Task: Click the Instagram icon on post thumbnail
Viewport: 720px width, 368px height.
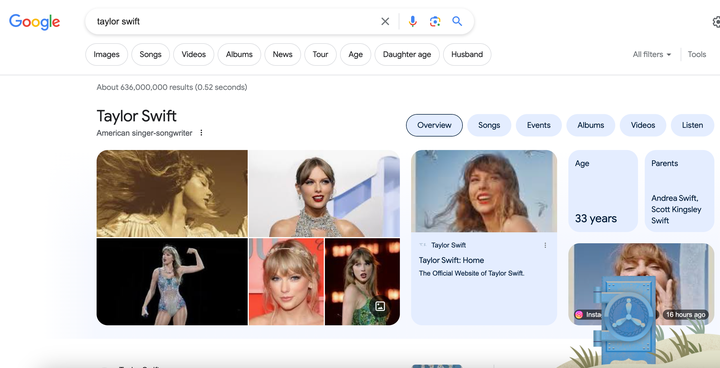Action: (x=579, y=315)
